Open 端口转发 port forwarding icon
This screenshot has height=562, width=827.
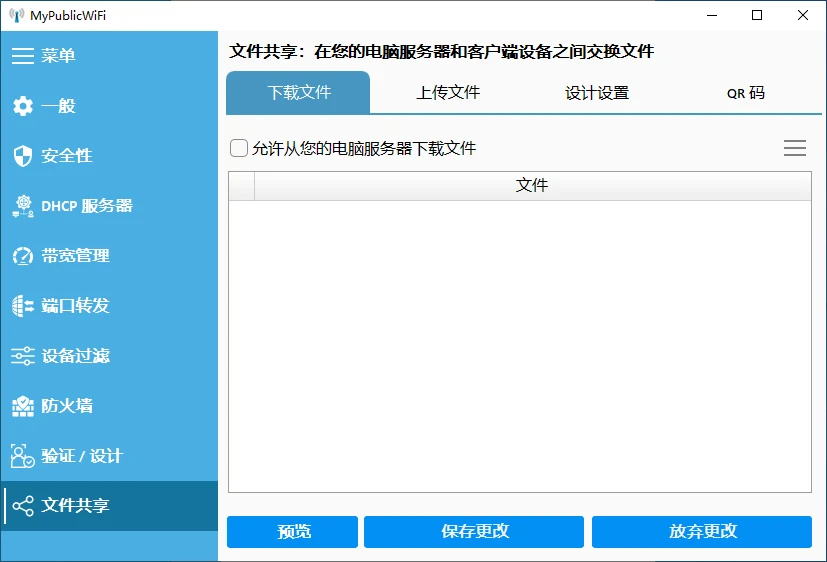tap(22, 306)
